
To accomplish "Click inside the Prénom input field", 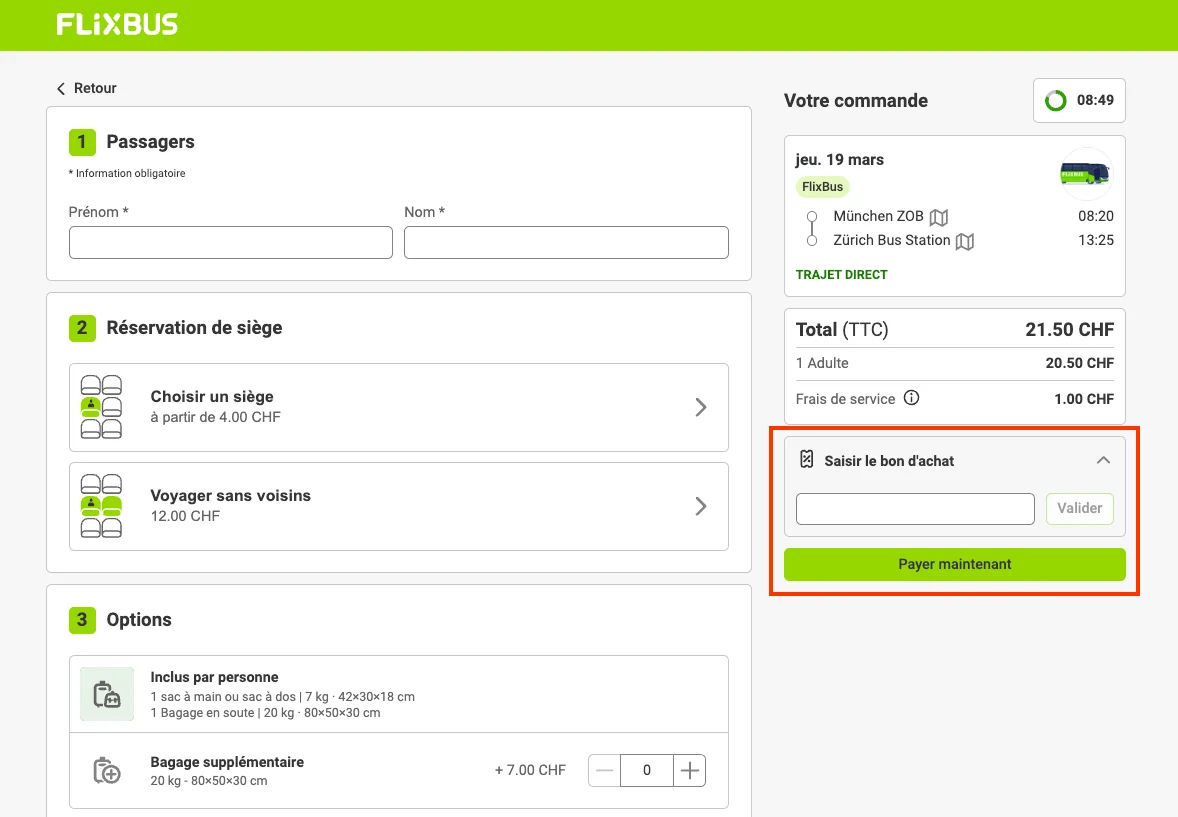I will 230,242.
